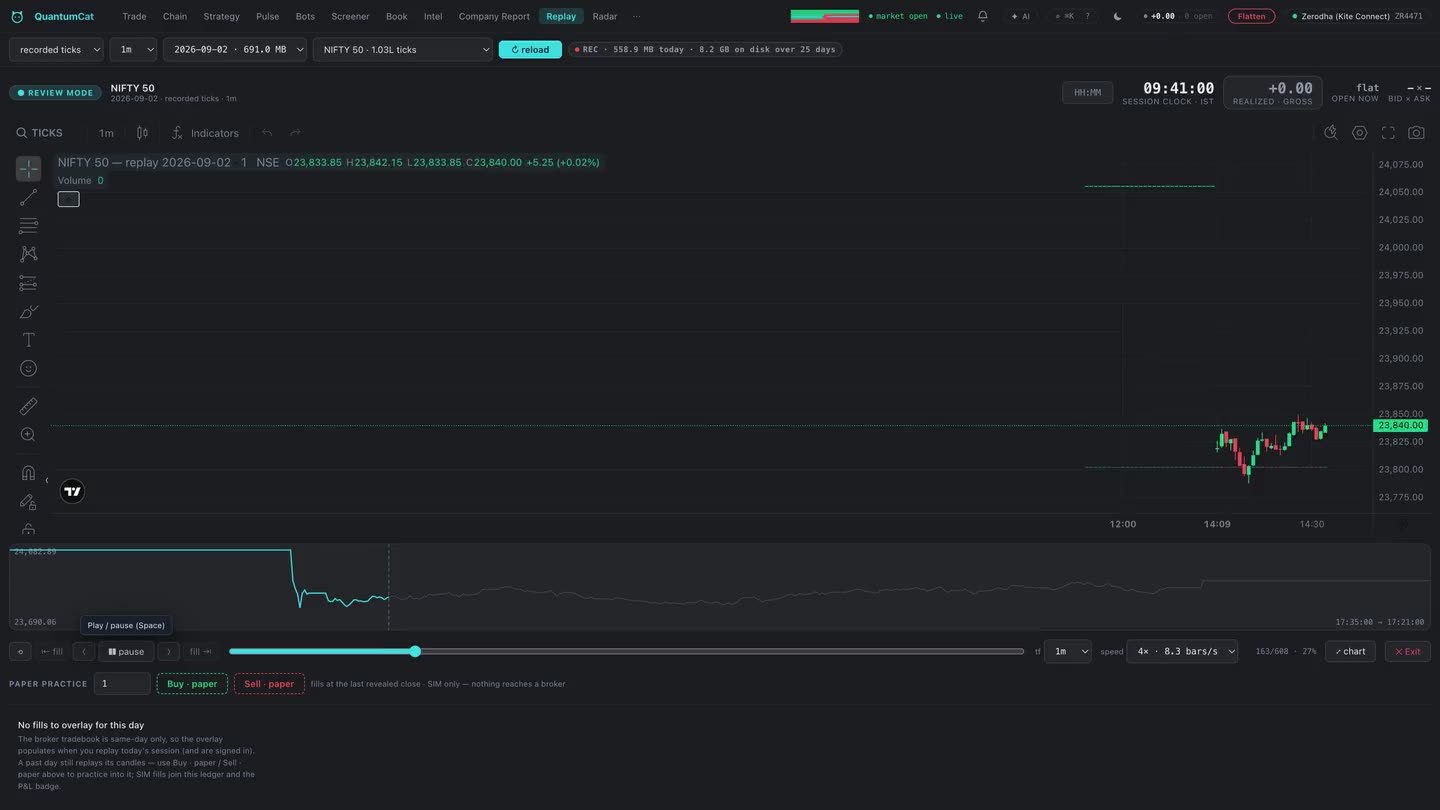Toggle magnet mode for drawings
1440x810 pixels.
(28, 473)
